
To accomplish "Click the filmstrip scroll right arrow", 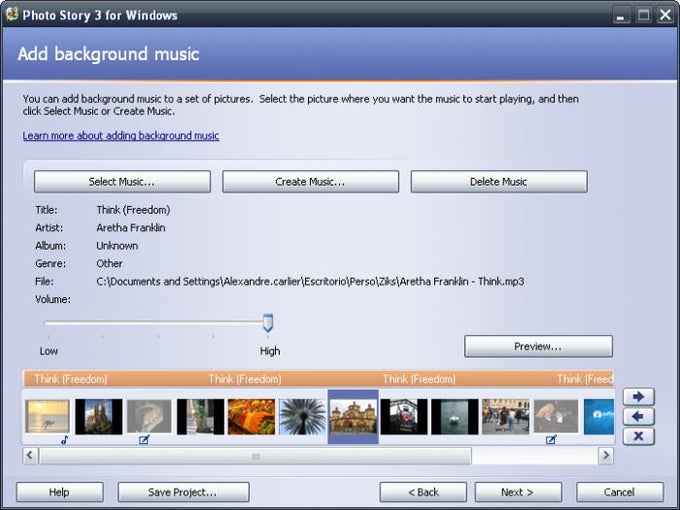I will pos(606,456).
